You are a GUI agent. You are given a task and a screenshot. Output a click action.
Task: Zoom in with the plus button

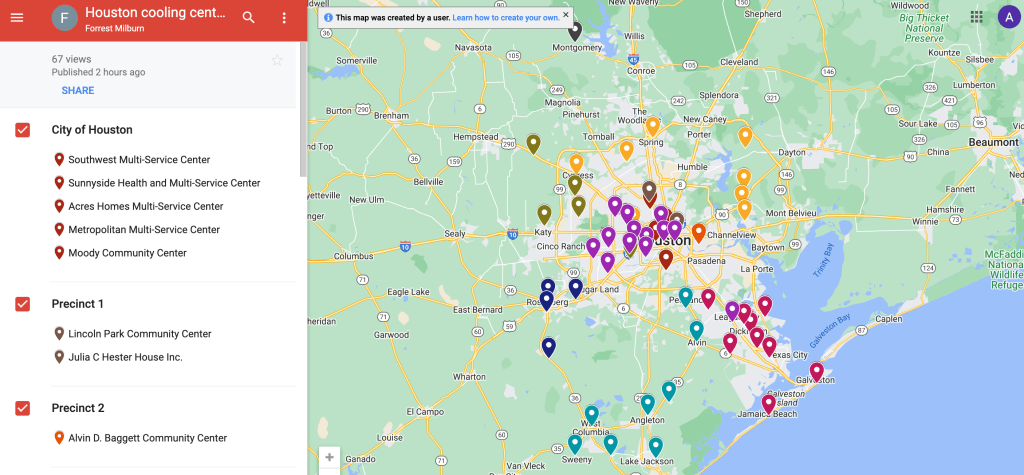[x=329, y=457]
